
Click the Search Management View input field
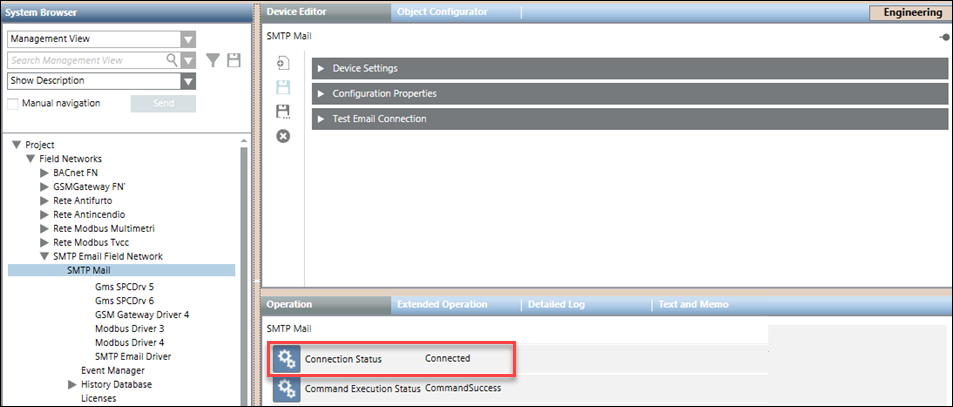[x=85, y=61]
